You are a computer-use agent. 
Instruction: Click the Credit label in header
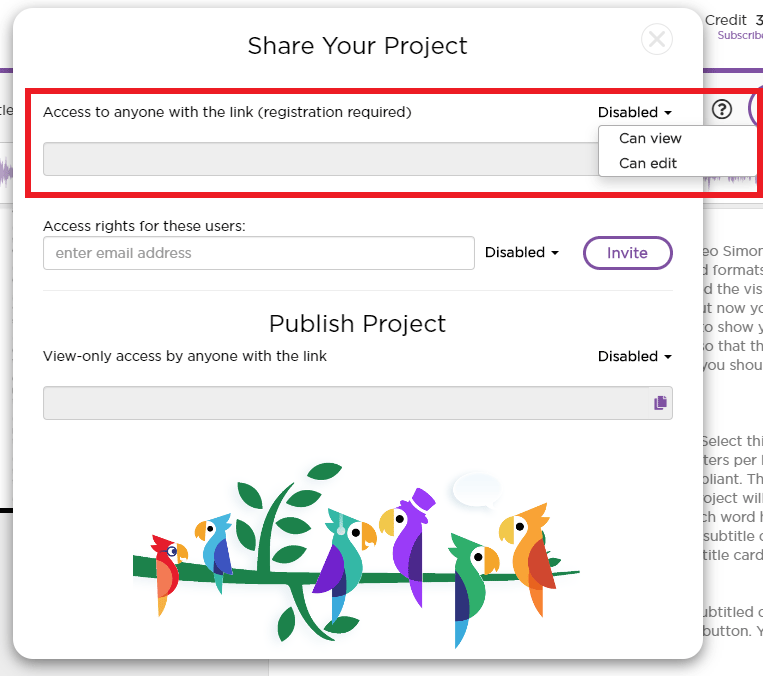[x=726, y=20]
